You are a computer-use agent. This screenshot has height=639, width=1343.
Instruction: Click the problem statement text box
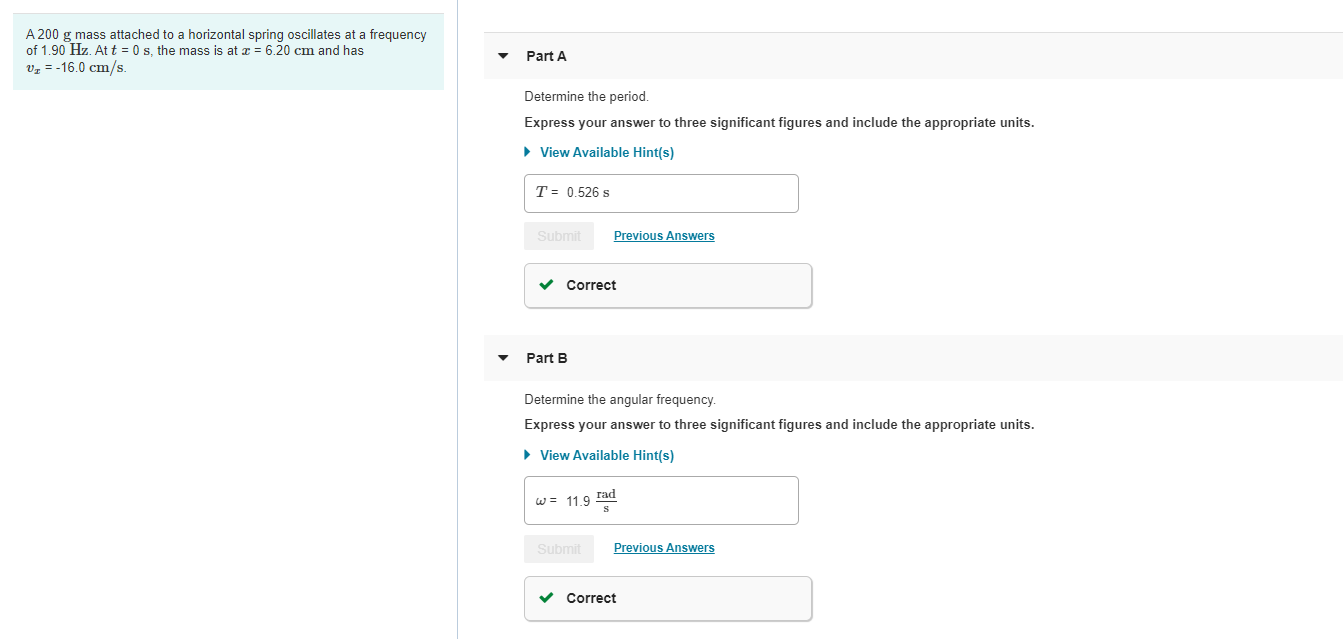point(228,51)
